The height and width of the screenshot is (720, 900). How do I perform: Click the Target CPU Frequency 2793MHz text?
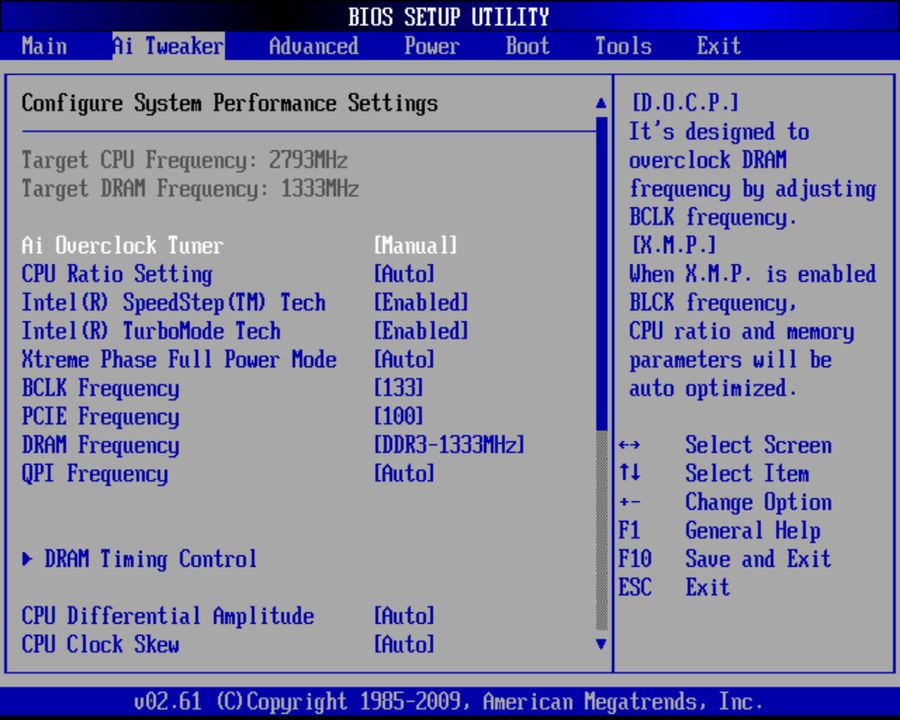click(x=185, y=160)
